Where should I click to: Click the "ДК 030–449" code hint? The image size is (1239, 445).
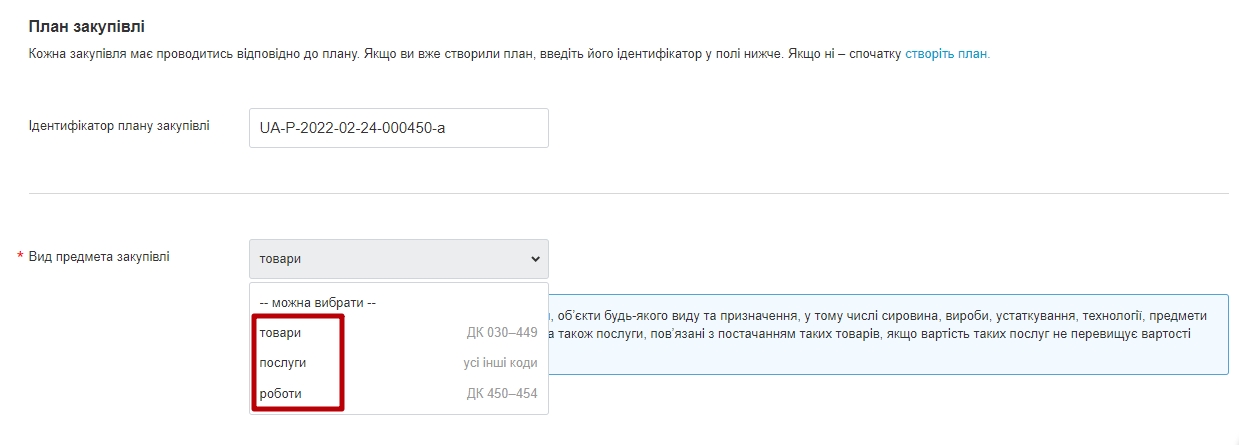[501, 333]
